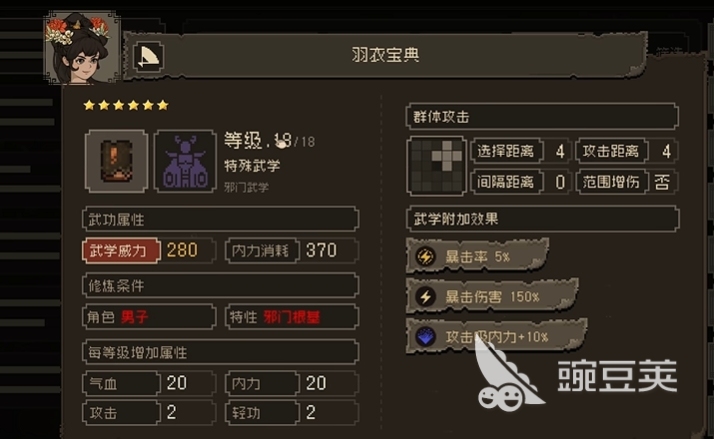Select the 修炼条件 header bar
The height and width of the screenshot is (439, 714).
[x=220, y=286]
